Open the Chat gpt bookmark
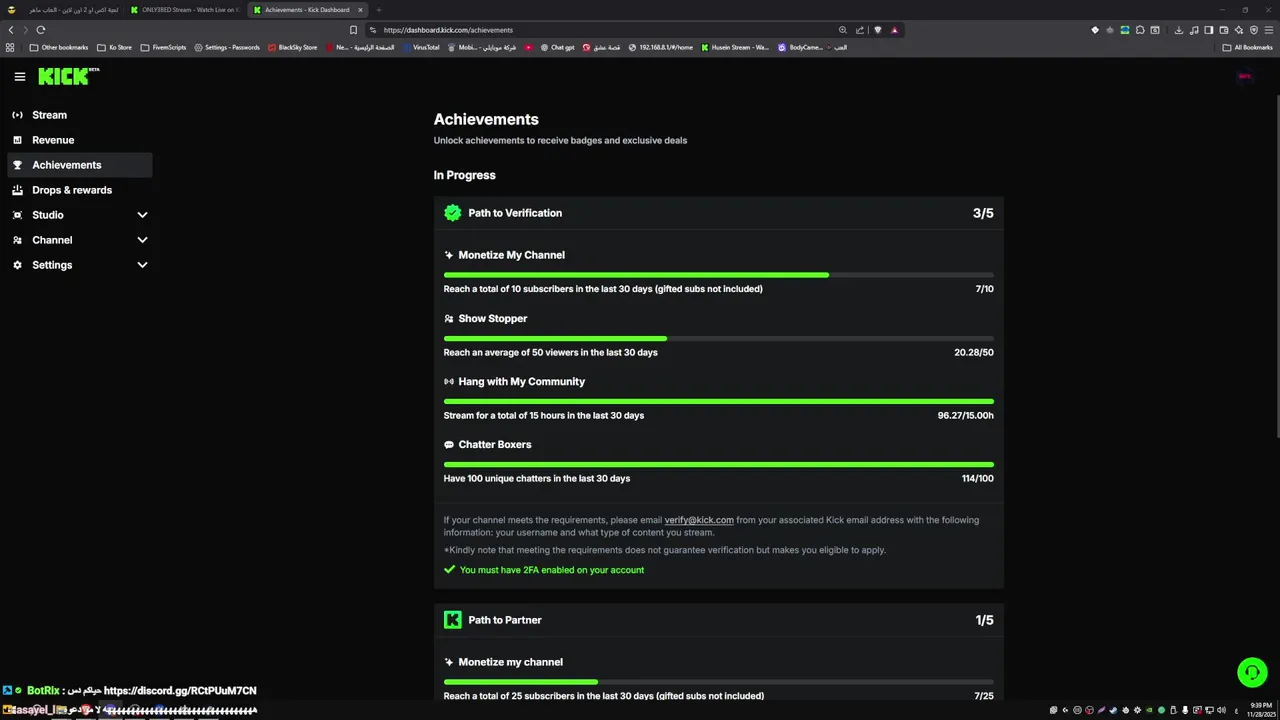The height and width of the screenshot is (720, 1280). [557, 47]
